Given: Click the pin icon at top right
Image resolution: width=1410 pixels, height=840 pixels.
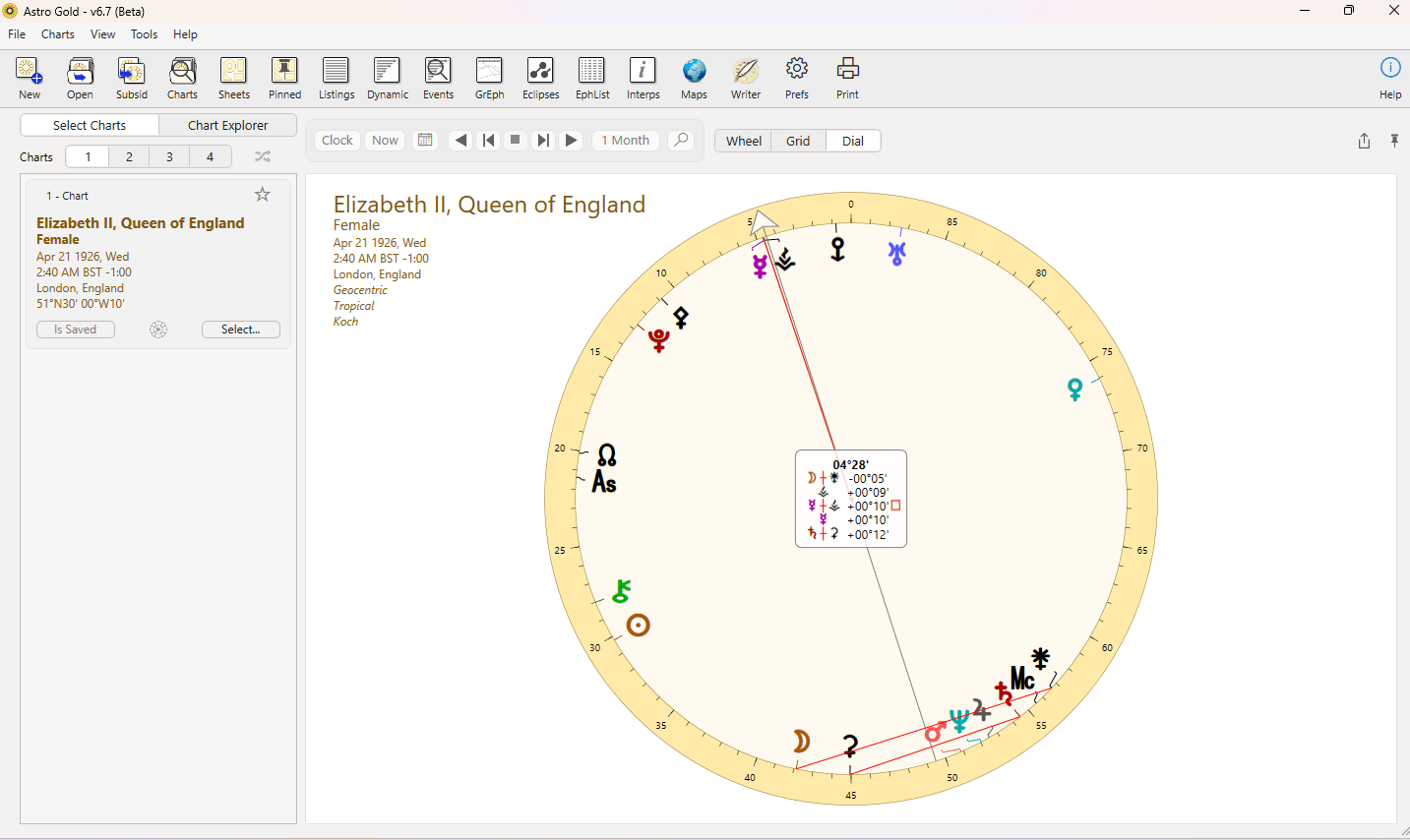Looking at the screenshot, I should click(x=1394, y=141).
